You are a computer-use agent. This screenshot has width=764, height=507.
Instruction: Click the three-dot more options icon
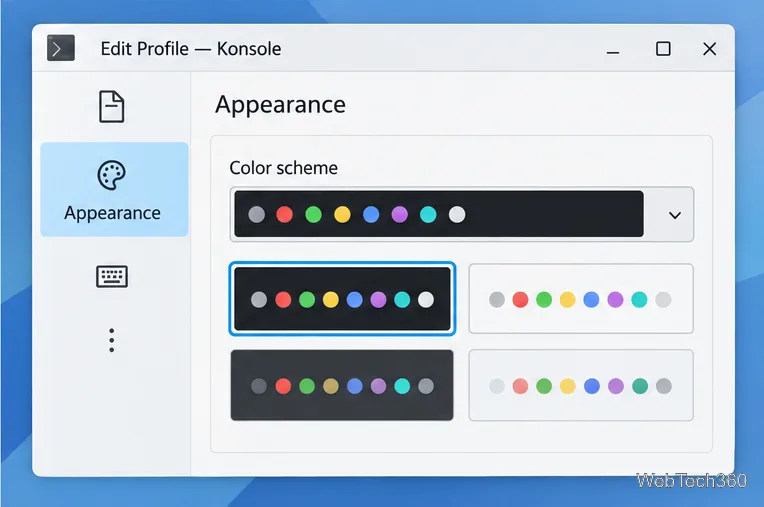(x=112, y=340)
